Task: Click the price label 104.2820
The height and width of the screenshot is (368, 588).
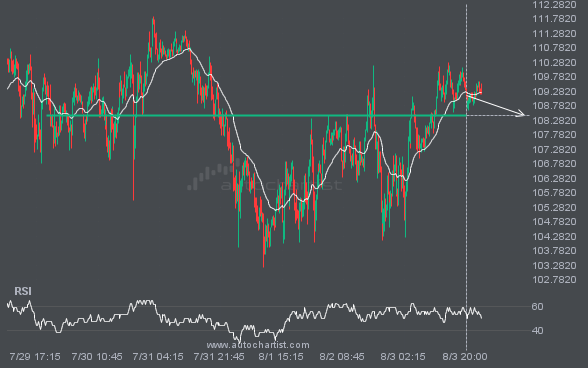Action: coord(554,237)
